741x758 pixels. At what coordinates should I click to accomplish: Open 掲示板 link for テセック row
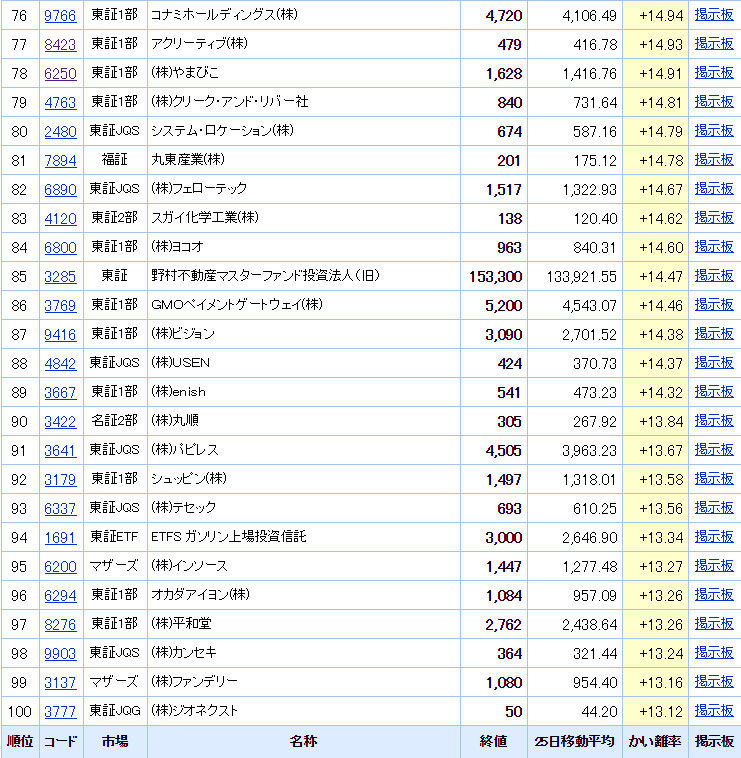tap(714, 508)
